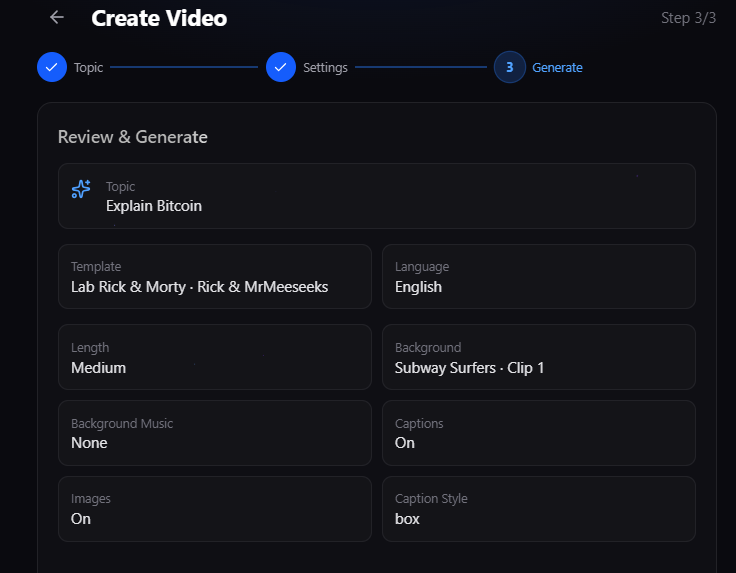This screenshot has height=573, width=736.
Task: Click the Step 3/3 indicator text
Action: (688, 18)
